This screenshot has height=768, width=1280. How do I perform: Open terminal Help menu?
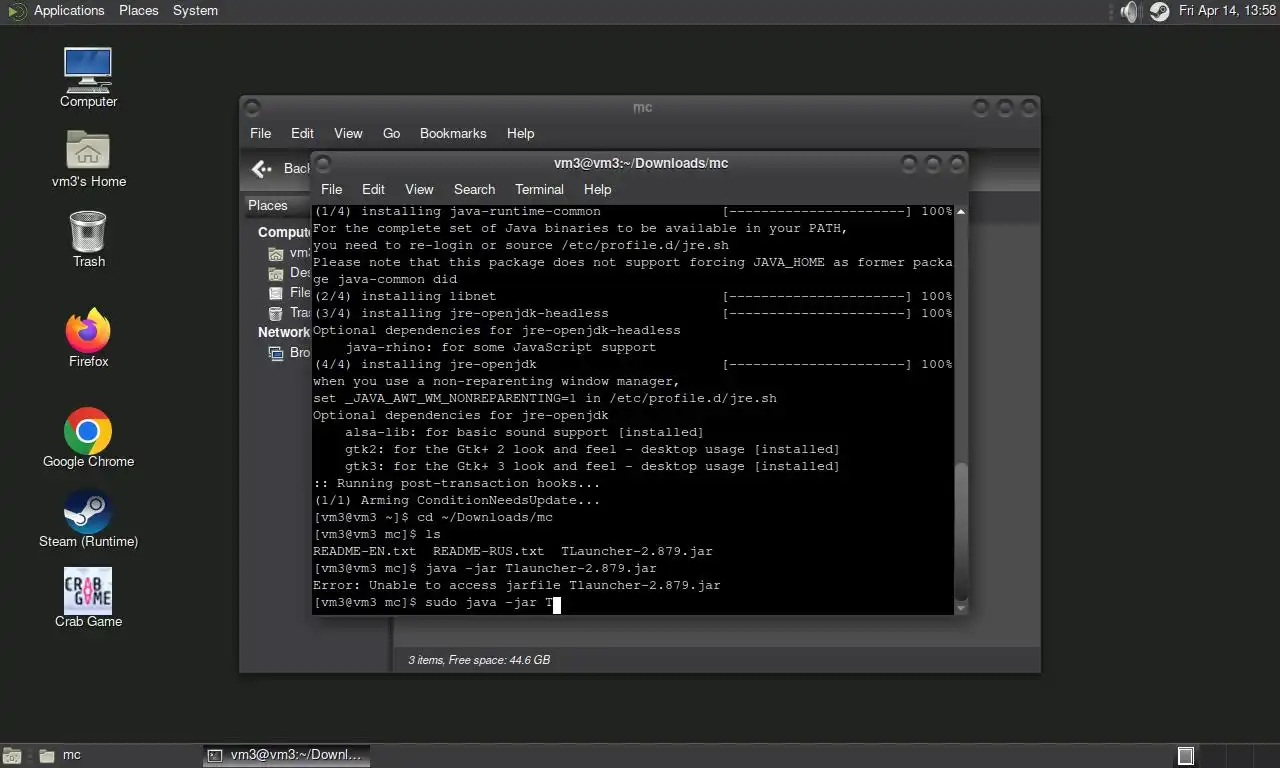(597, 189)
